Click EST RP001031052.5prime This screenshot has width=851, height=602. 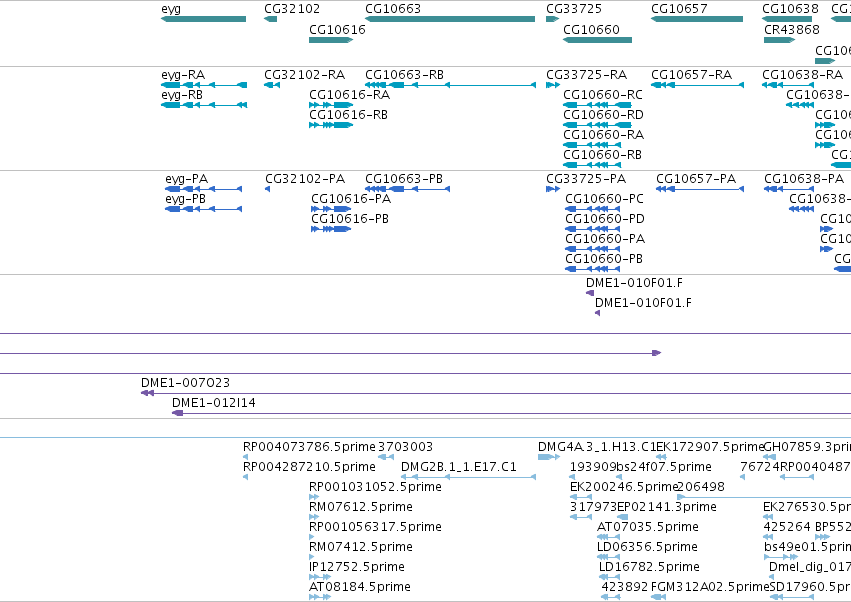376,487
